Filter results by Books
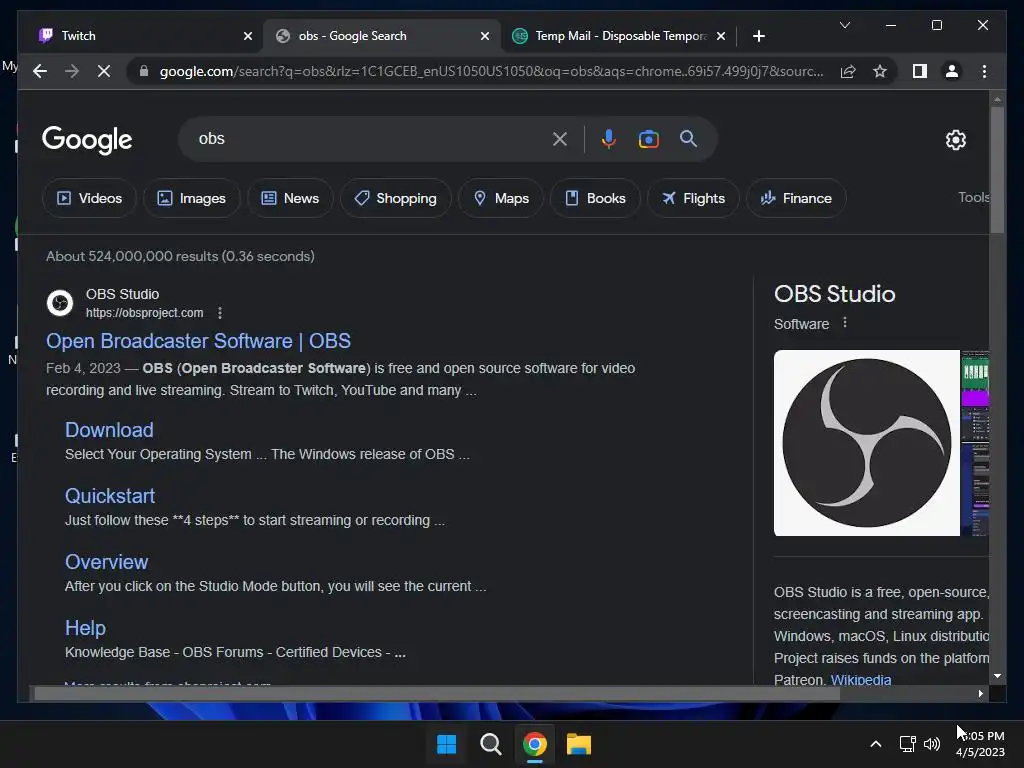 tap(595, 198)
